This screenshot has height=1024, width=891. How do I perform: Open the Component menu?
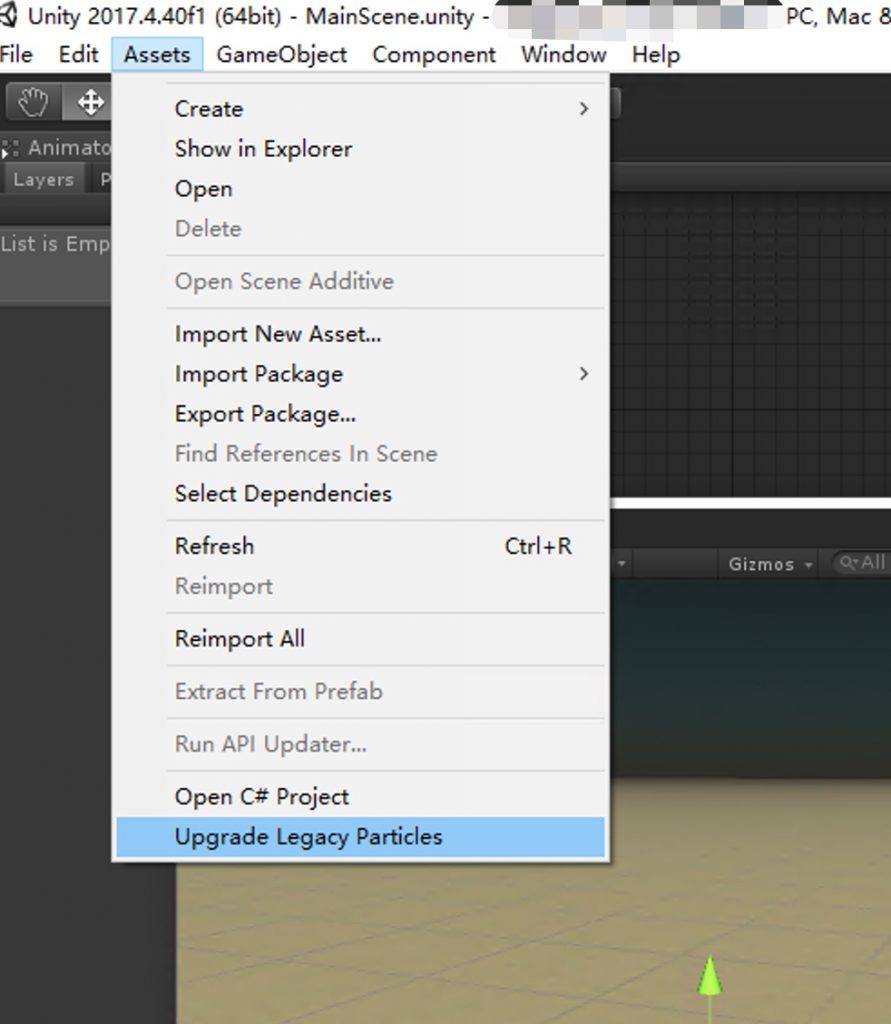point(434,55)
